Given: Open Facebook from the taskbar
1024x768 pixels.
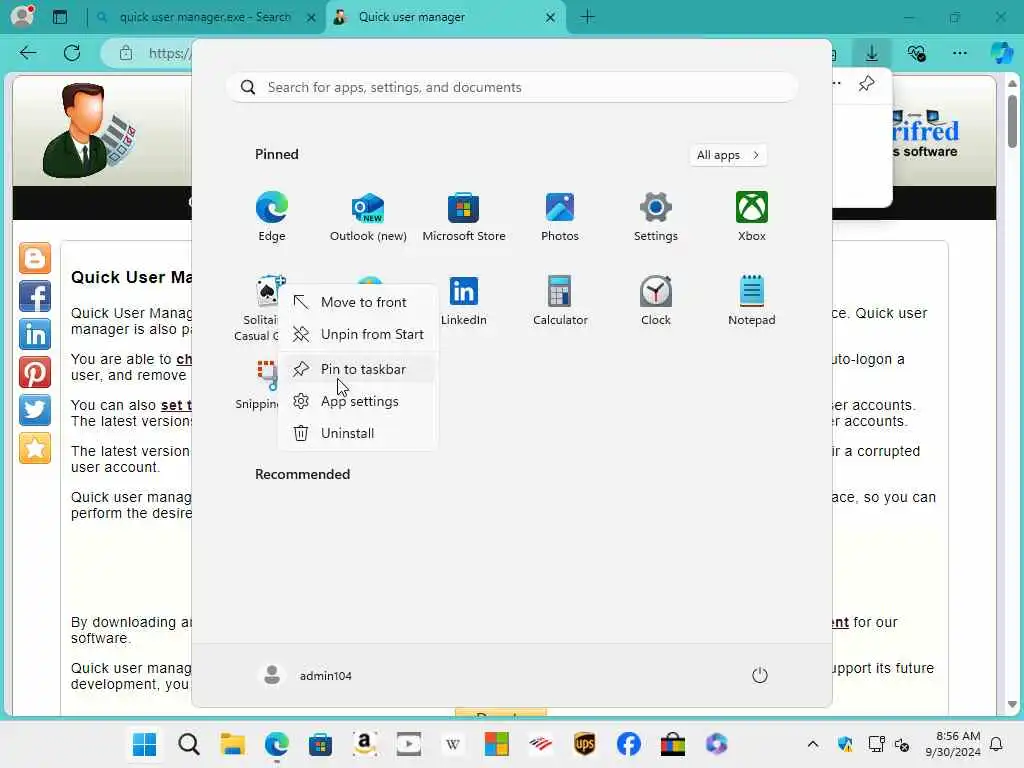Looking at the screenshot, I should pos(628,744).
